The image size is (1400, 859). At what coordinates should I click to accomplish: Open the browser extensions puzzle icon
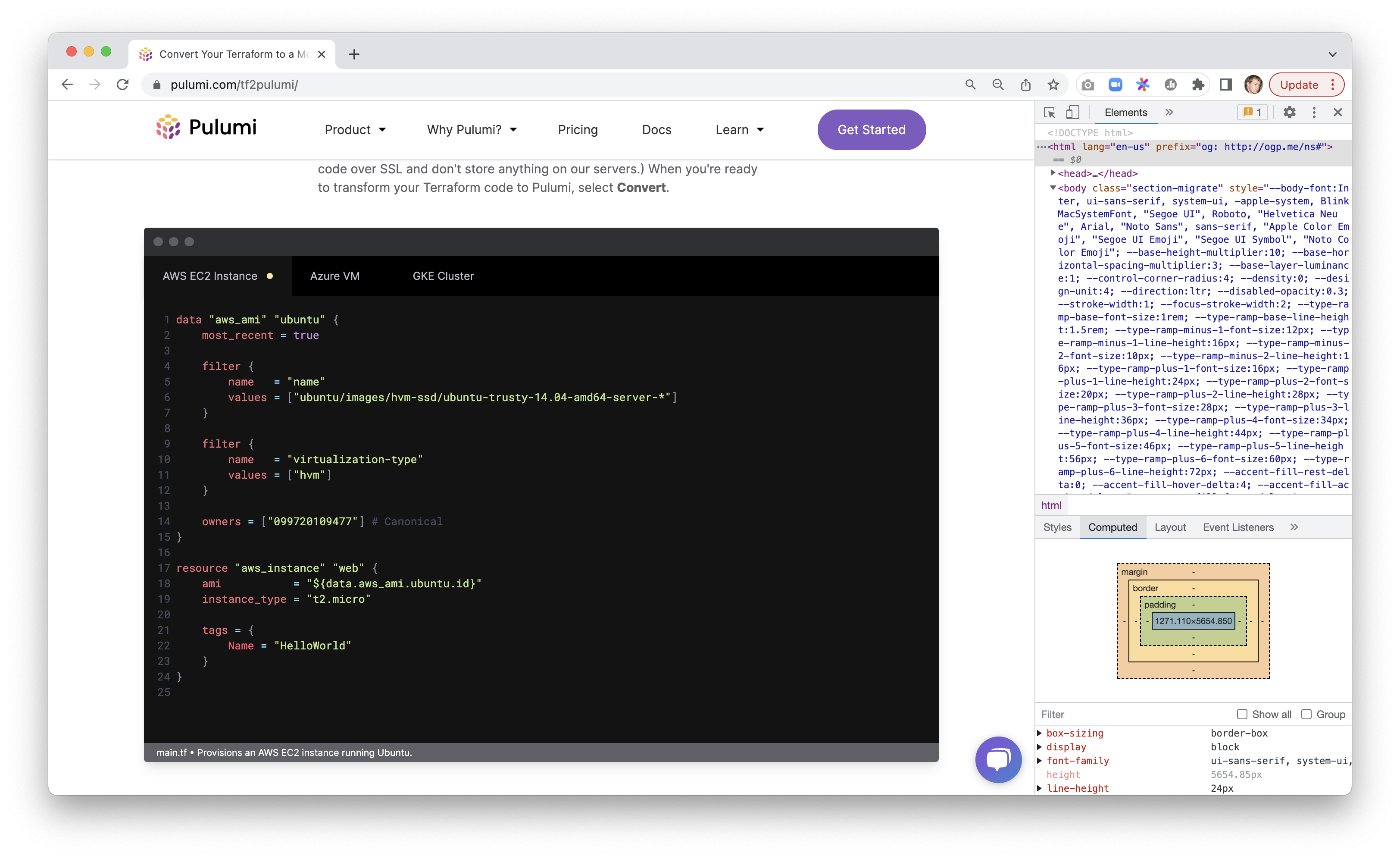point(1198,85)
